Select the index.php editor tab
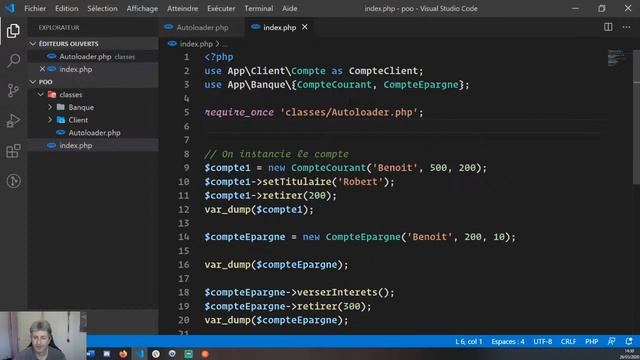640x360 pixels. click(279, 27)
